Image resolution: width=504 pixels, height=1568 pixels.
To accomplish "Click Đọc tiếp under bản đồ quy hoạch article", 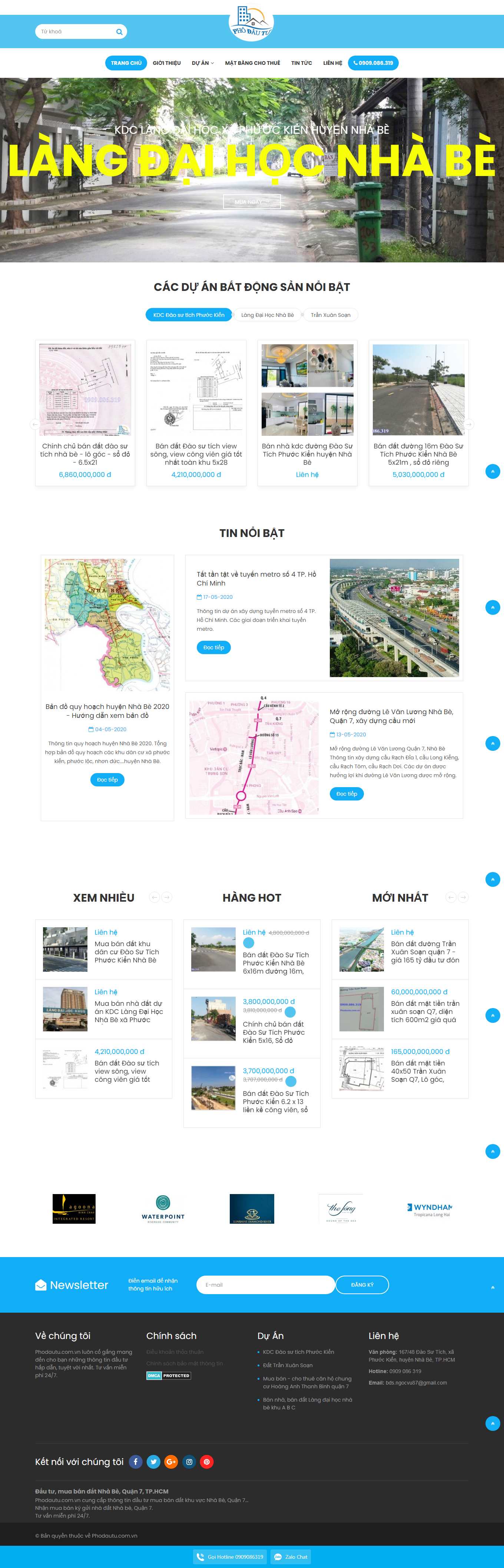I will [x=107, y=780].
